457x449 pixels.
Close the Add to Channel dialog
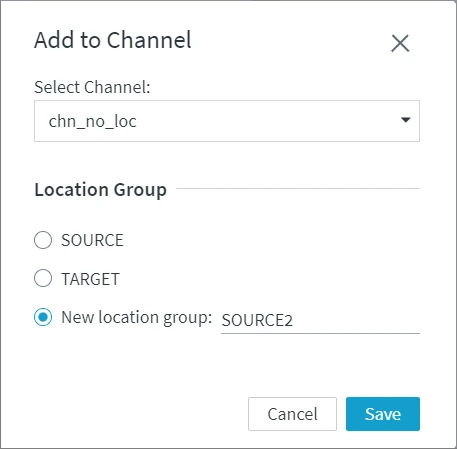coord(400,43)
